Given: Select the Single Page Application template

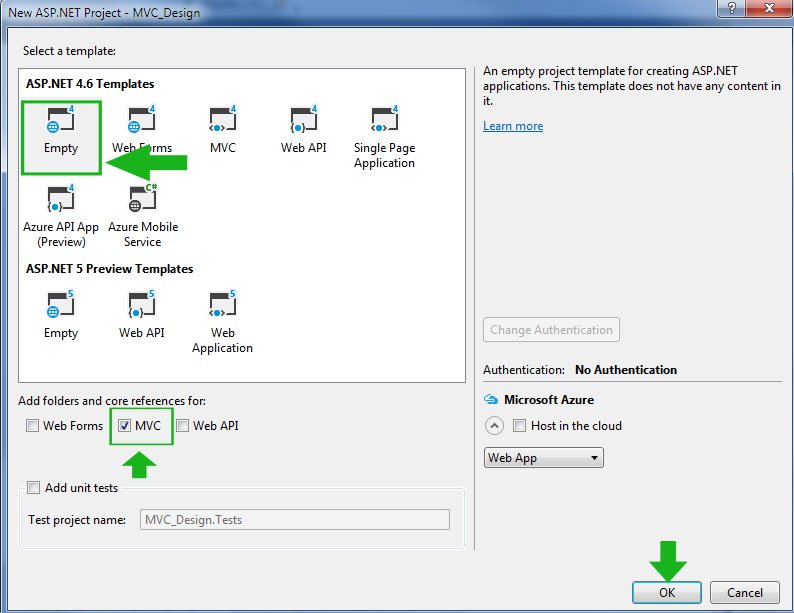Looking at the screenshot, I should 384,137.
